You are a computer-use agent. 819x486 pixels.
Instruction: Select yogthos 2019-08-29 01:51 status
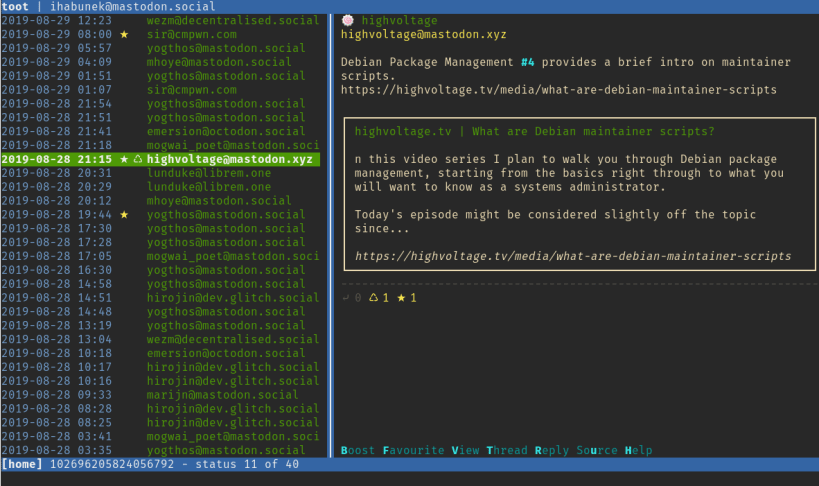160,76
